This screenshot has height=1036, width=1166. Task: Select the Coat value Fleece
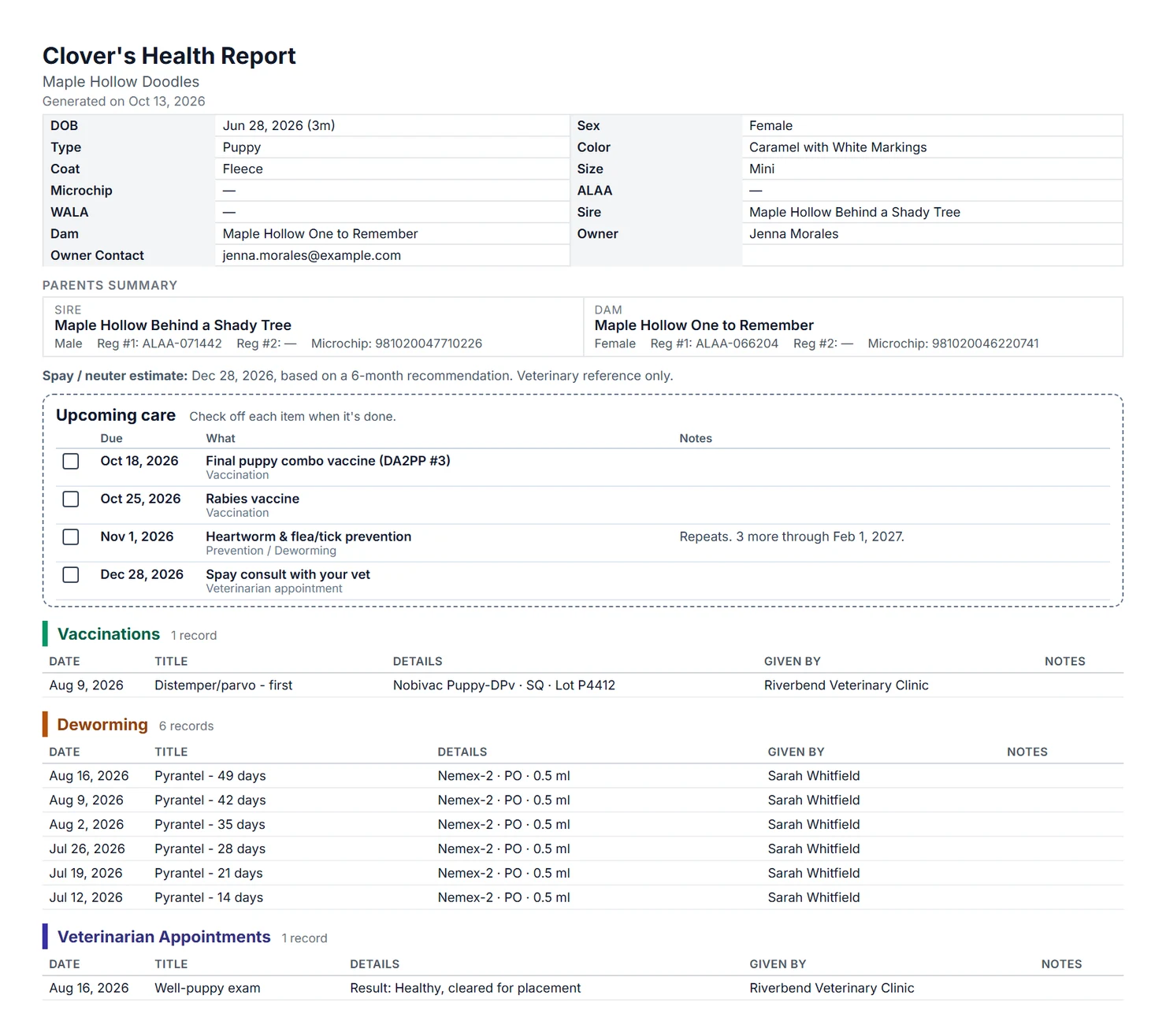243,169
